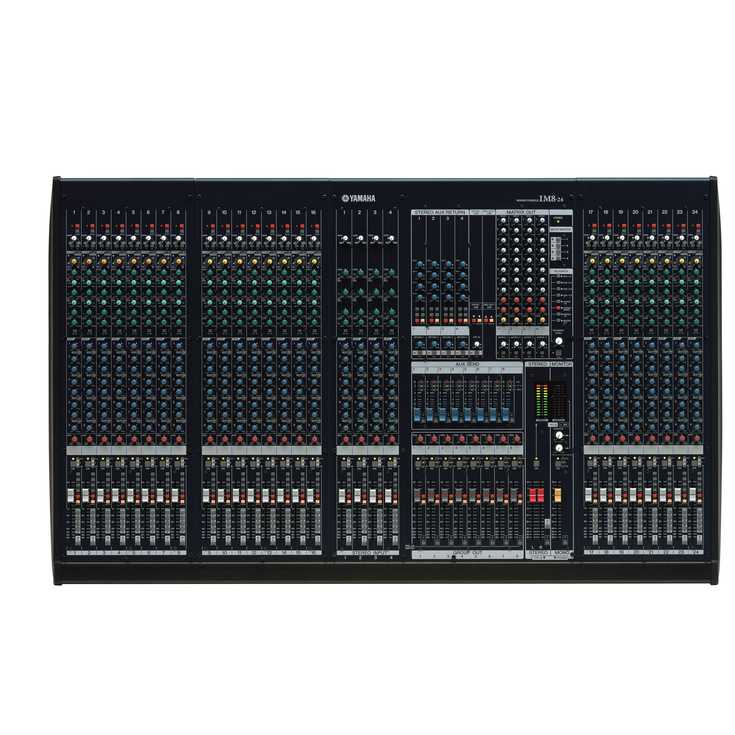Click the red pan knob on channel 17
The width and height of the screenshot is (735, 735).
tap(591, 439)
